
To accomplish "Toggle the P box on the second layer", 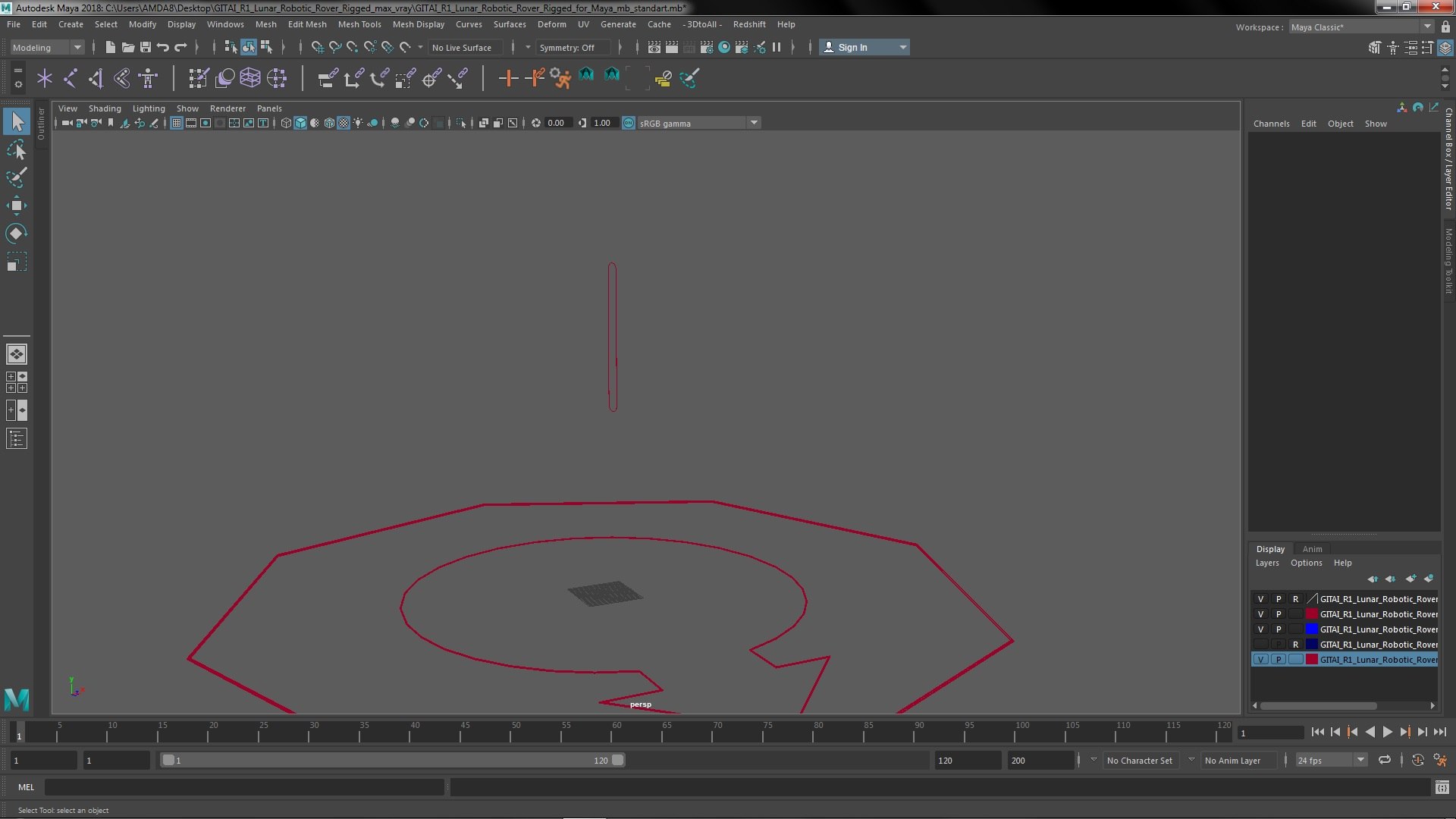I will pos(1279,614).
